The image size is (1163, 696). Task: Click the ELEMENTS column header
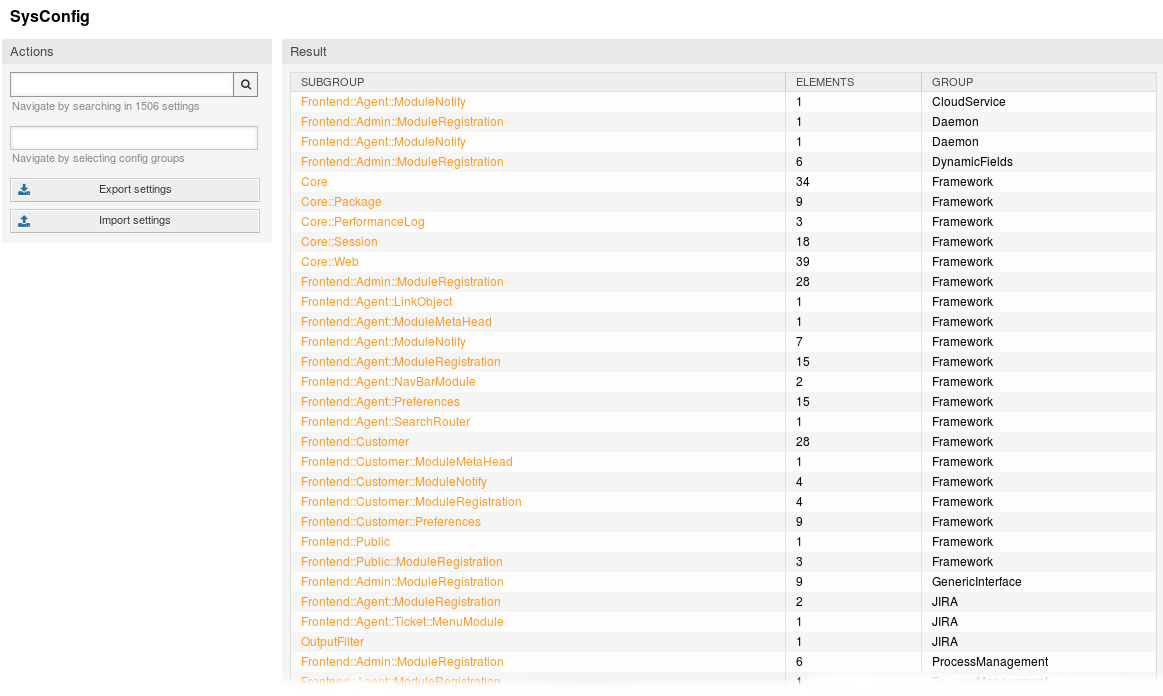(x=825, y=82)
